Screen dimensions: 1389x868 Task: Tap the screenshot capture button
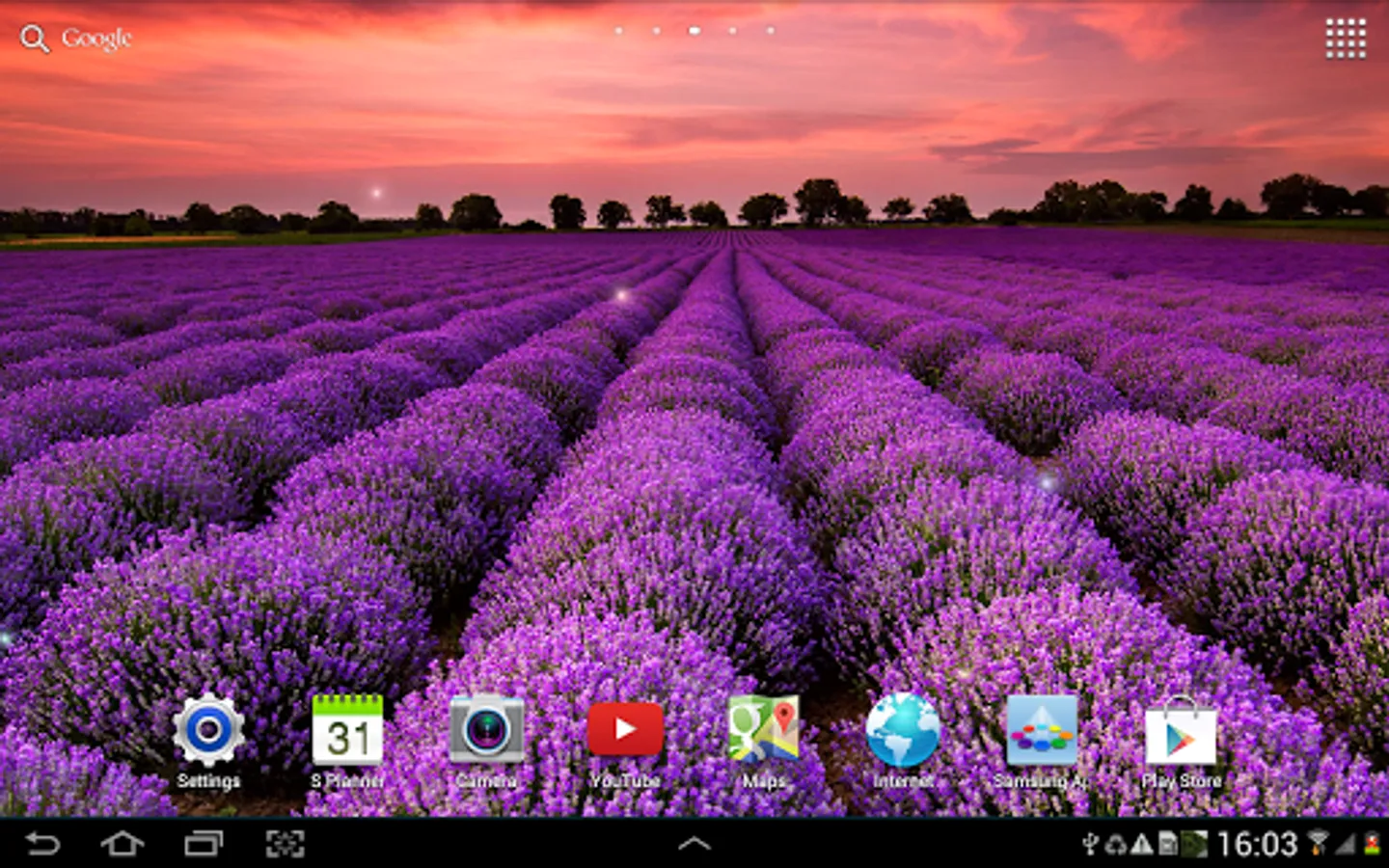point(285,845)
